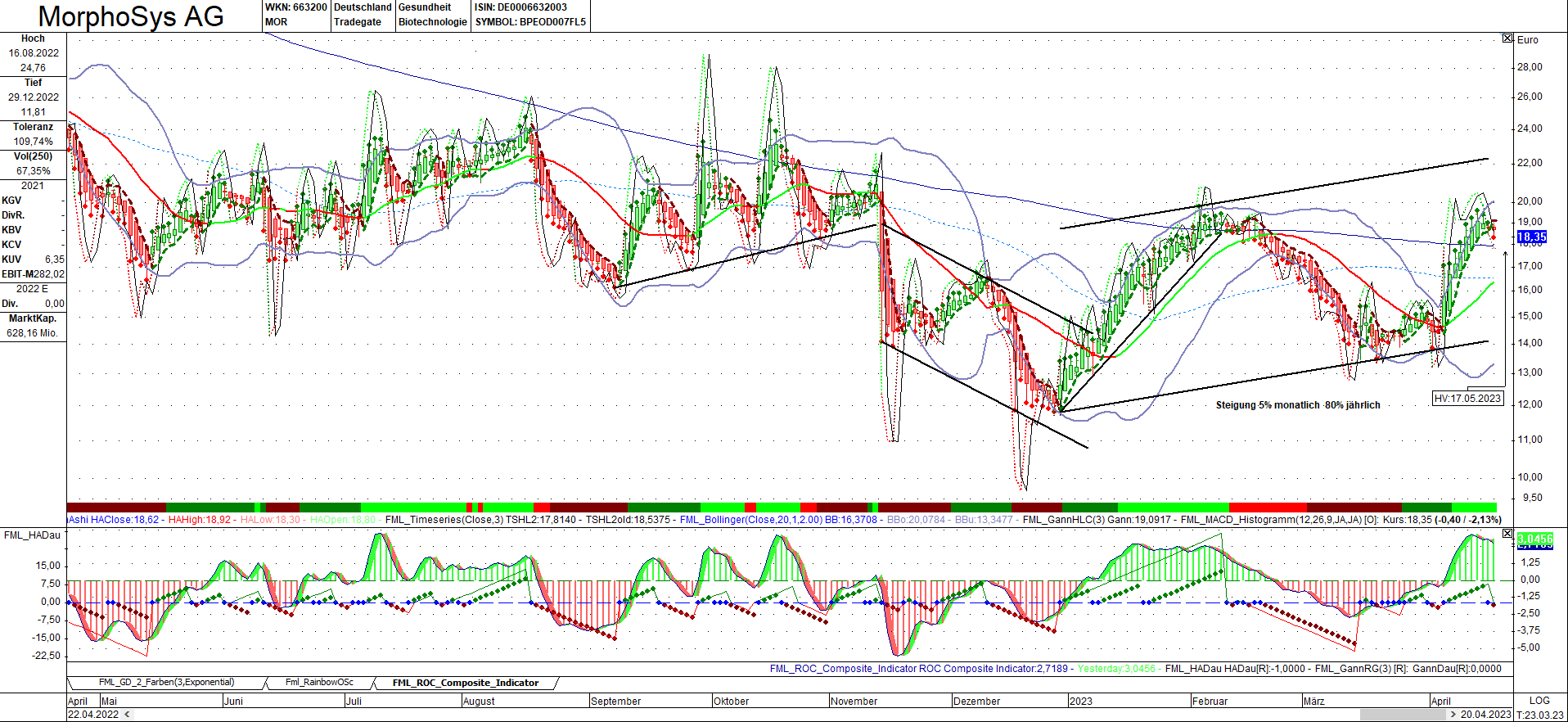Click the Toleranz value 109,74%
This screenshot has height=722, width=1568.
(x=34, y=142)
